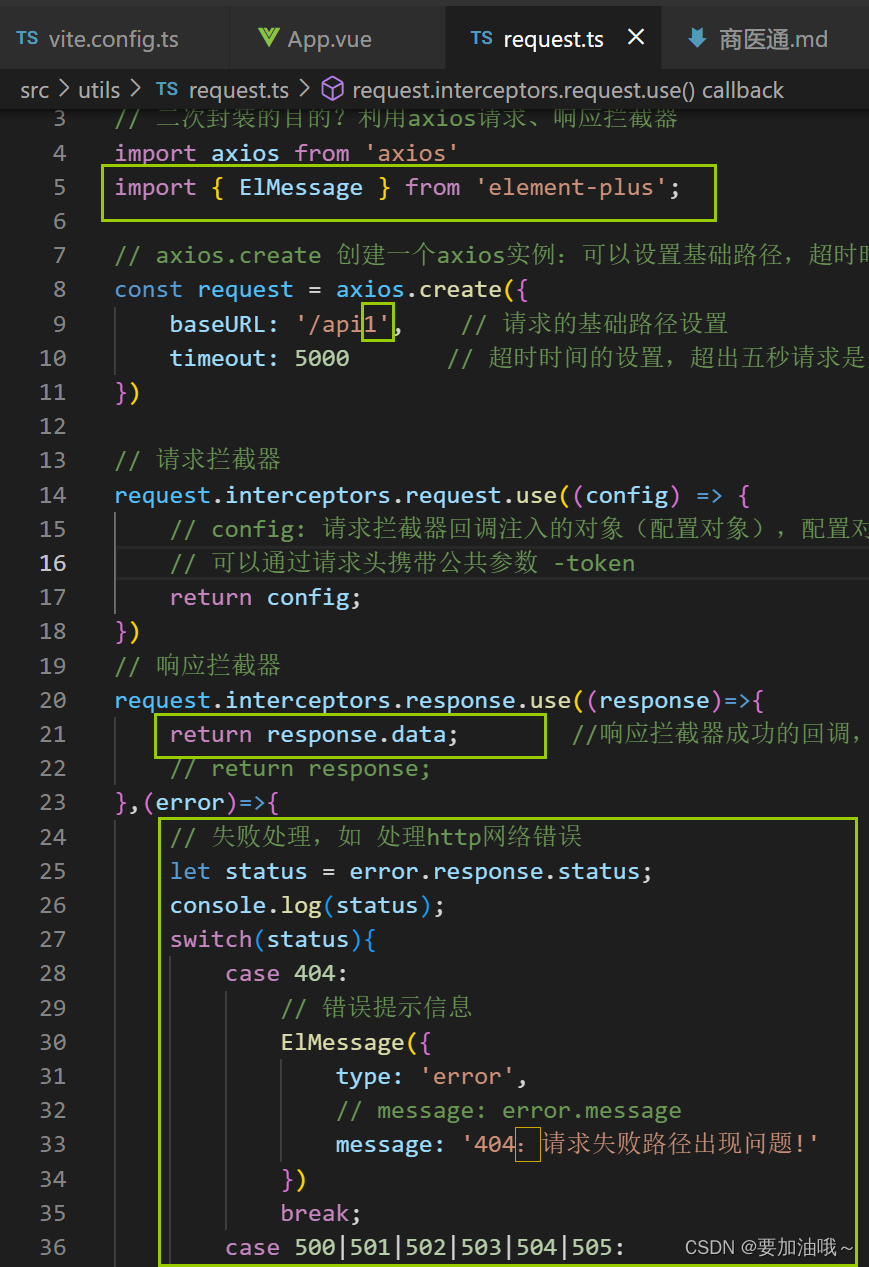The width and height of the screenshot is (869, 1267).
Task: Click line number 4 in the gutter
Action: pyautogui.click(x=59, y=153)
